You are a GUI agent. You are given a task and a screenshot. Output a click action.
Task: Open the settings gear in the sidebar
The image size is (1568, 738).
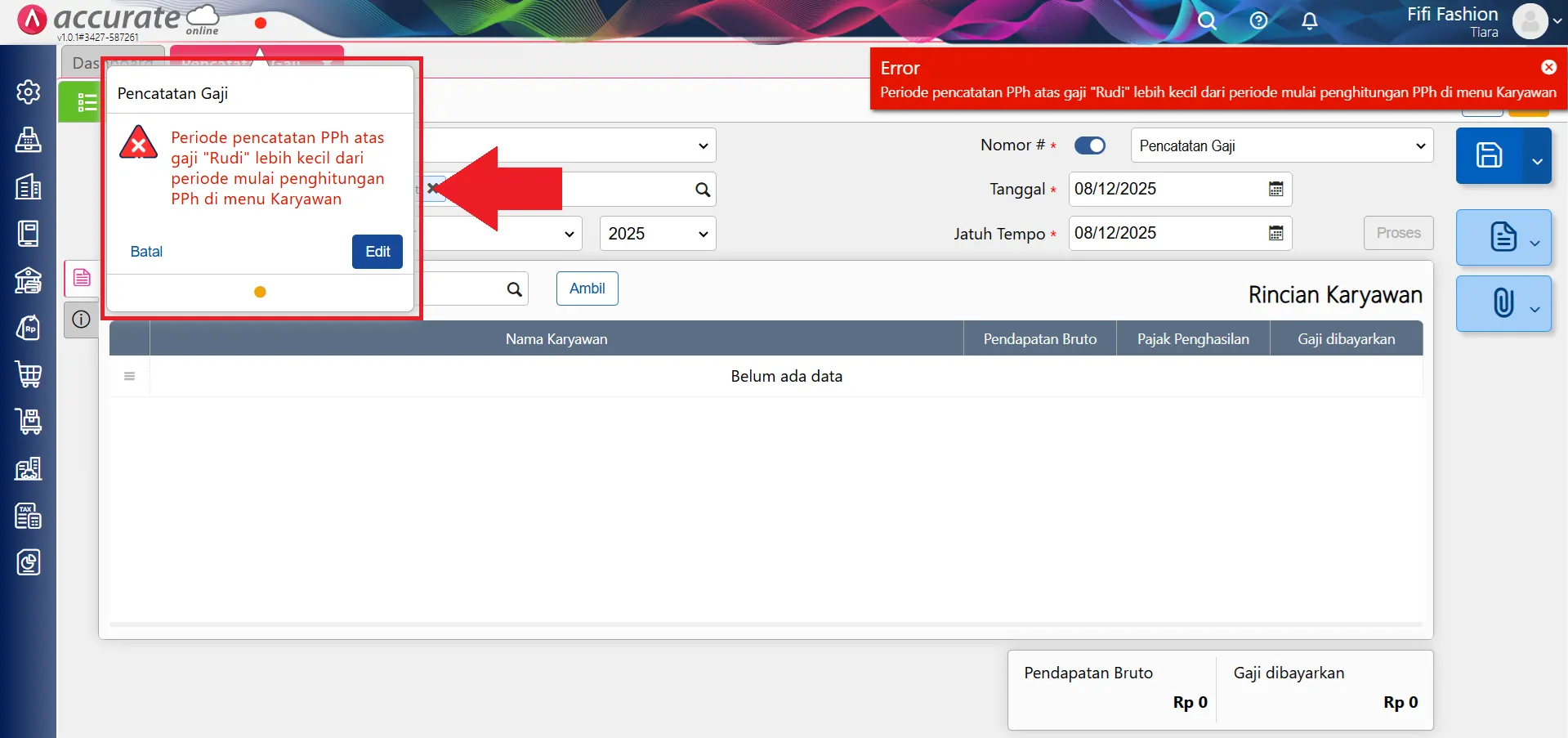[x=29, y=92]
